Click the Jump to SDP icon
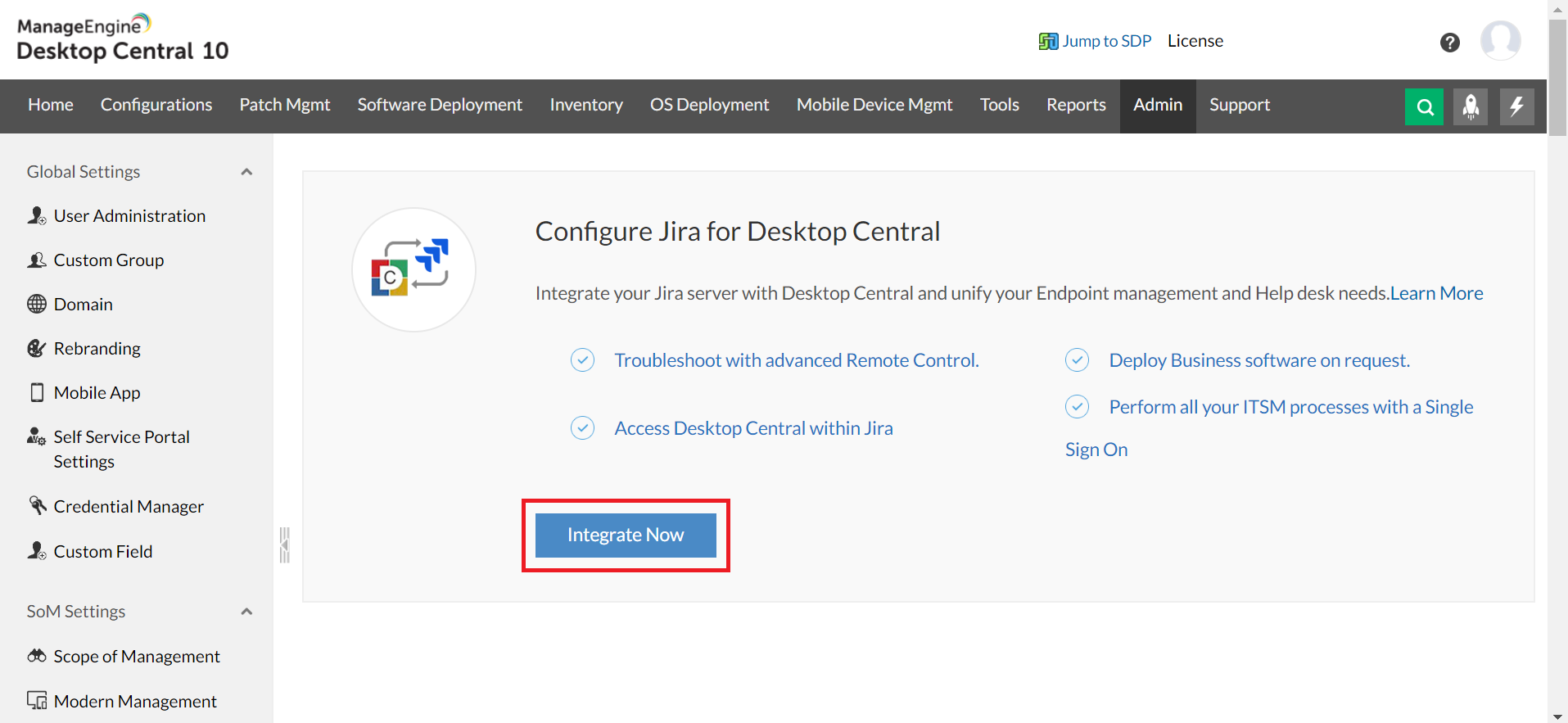This screenshot has height=723, width=1568. click(x=1048, y=41)
